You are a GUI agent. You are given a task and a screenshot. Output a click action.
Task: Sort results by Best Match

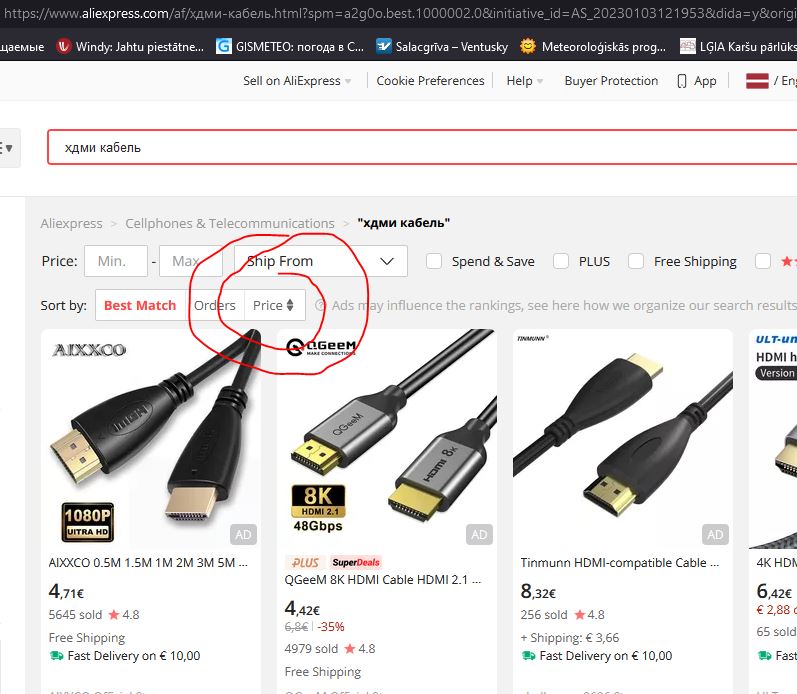(140, 305)
